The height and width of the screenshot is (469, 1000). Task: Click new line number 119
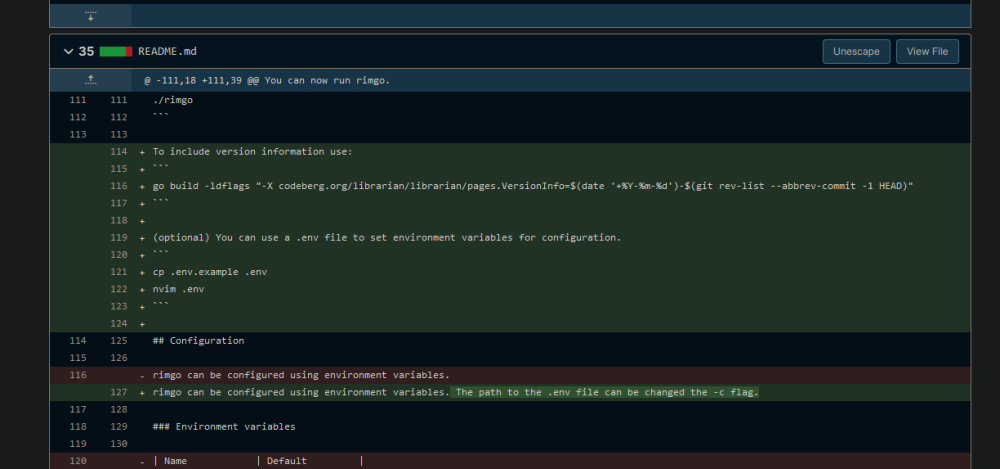click(x=119, y=238)
